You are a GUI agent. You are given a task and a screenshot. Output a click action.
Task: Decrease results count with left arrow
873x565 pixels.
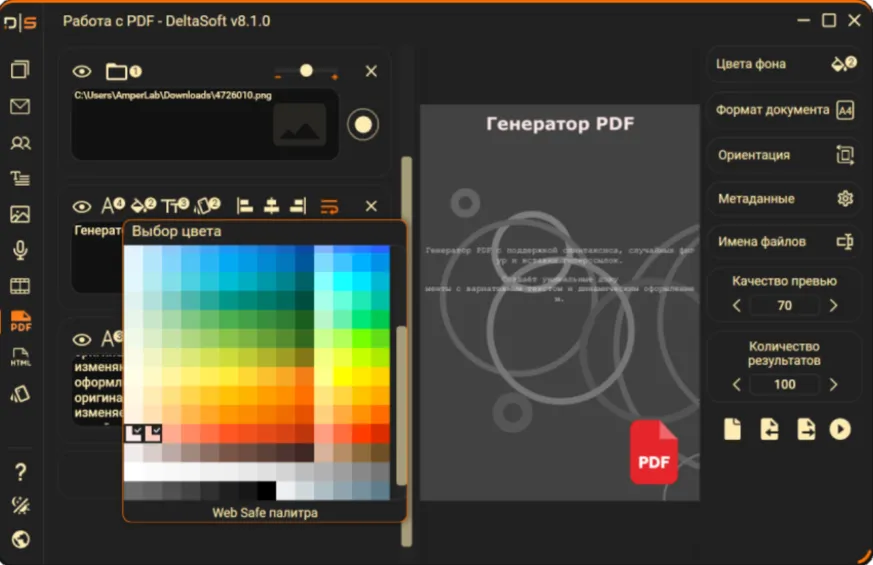coord(737,385)
